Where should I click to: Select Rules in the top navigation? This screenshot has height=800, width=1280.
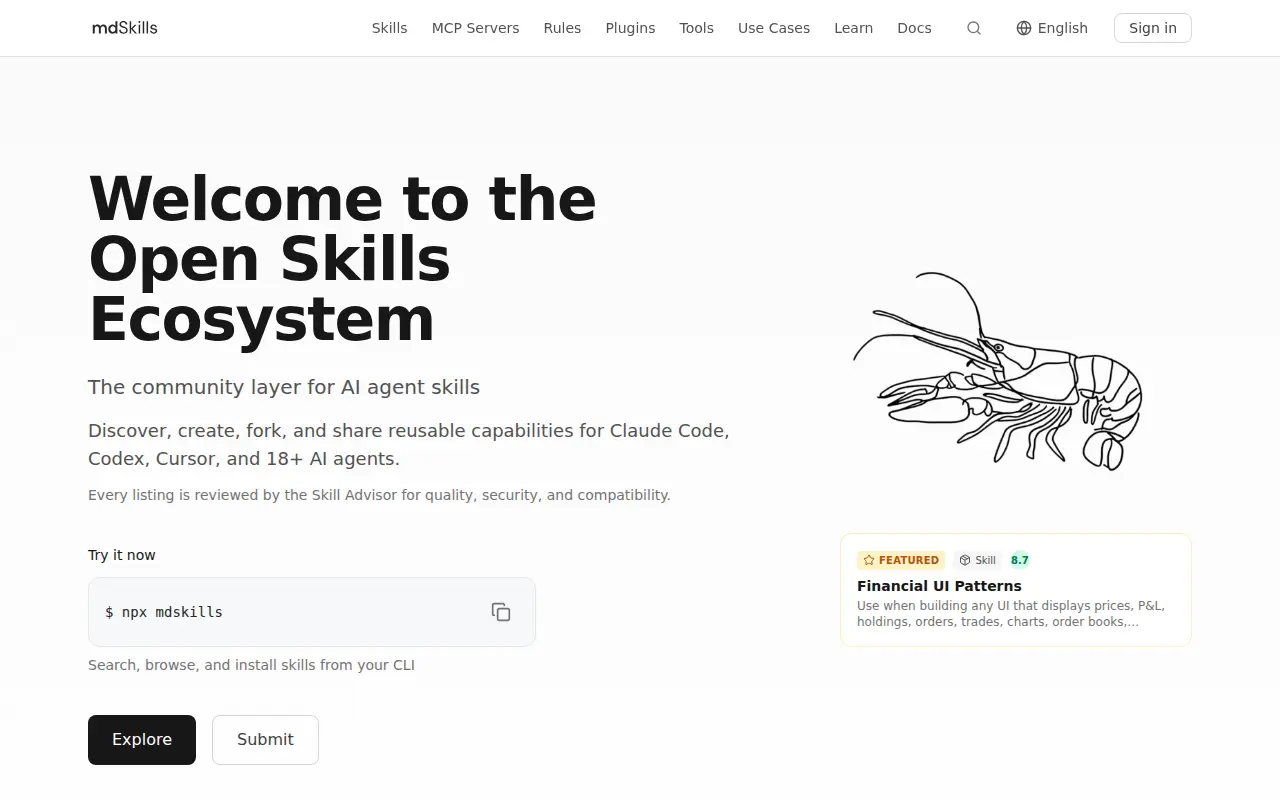(562, 28)
